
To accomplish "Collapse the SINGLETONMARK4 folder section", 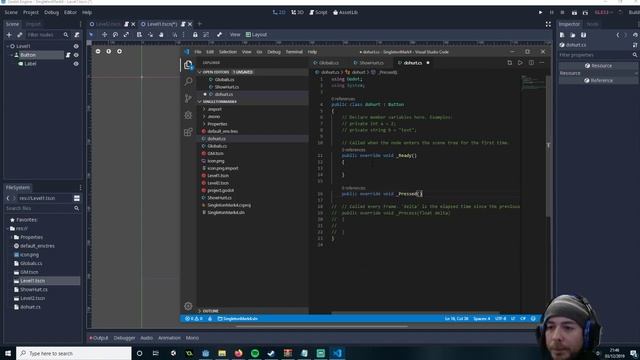I will [200, 102].
